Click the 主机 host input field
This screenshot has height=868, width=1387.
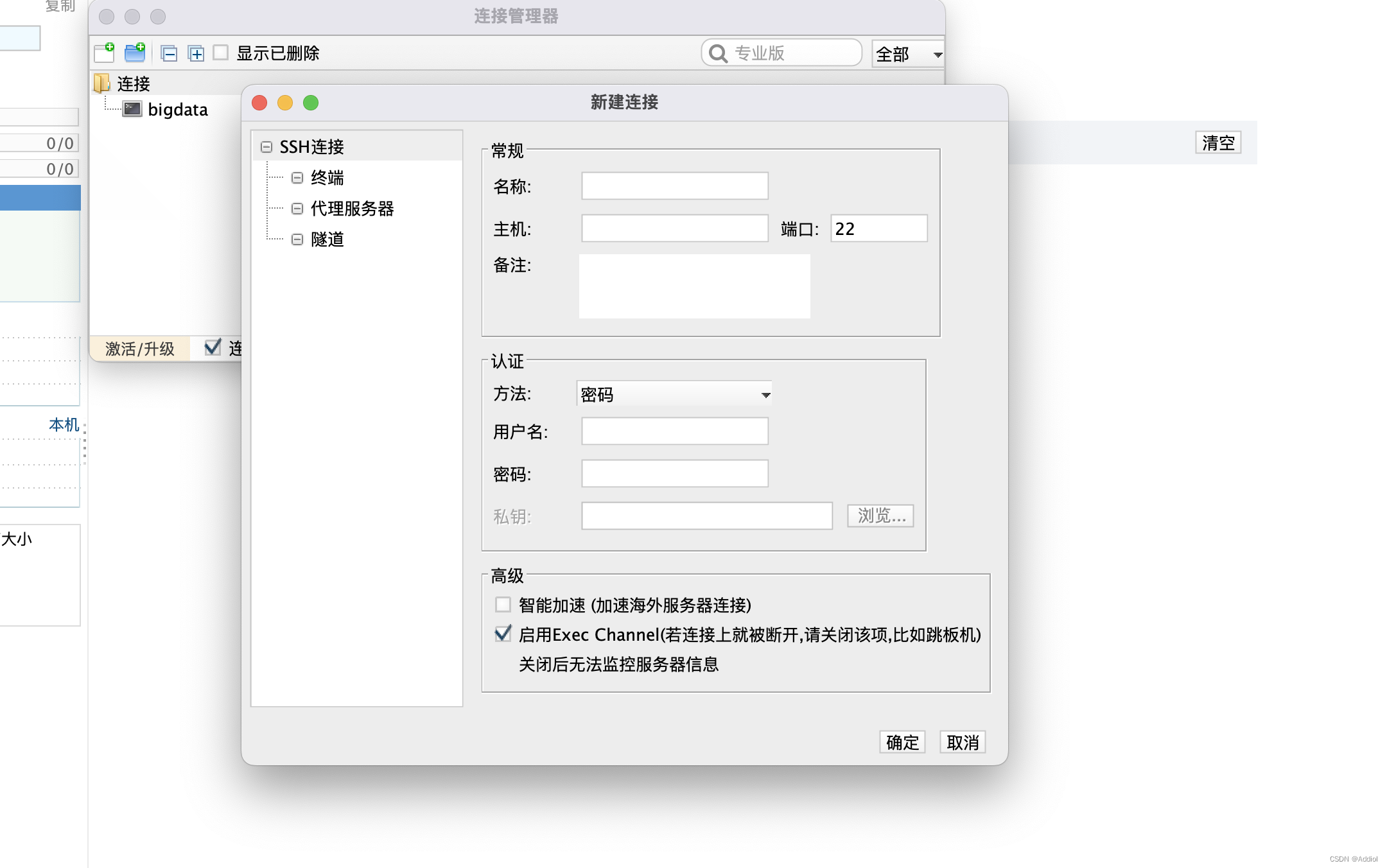(674, 229)
